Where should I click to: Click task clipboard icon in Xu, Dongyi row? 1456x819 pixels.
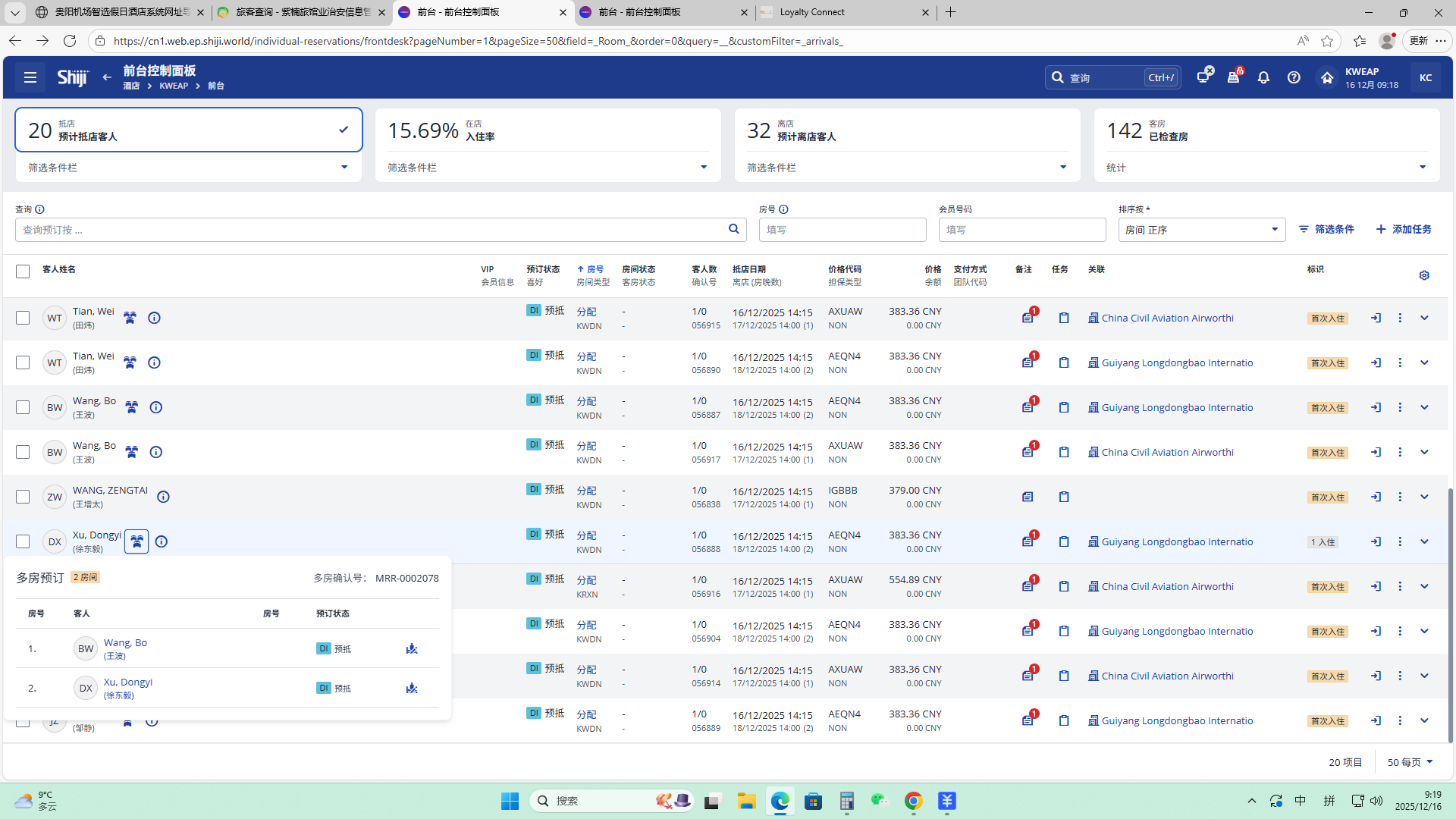pos(1064,541)
